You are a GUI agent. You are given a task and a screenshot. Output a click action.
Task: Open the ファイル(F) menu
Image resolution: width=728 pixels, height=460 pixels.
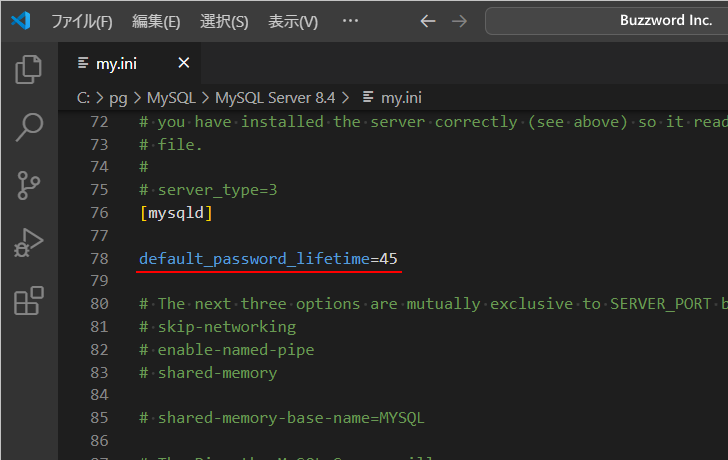[82, 21]
